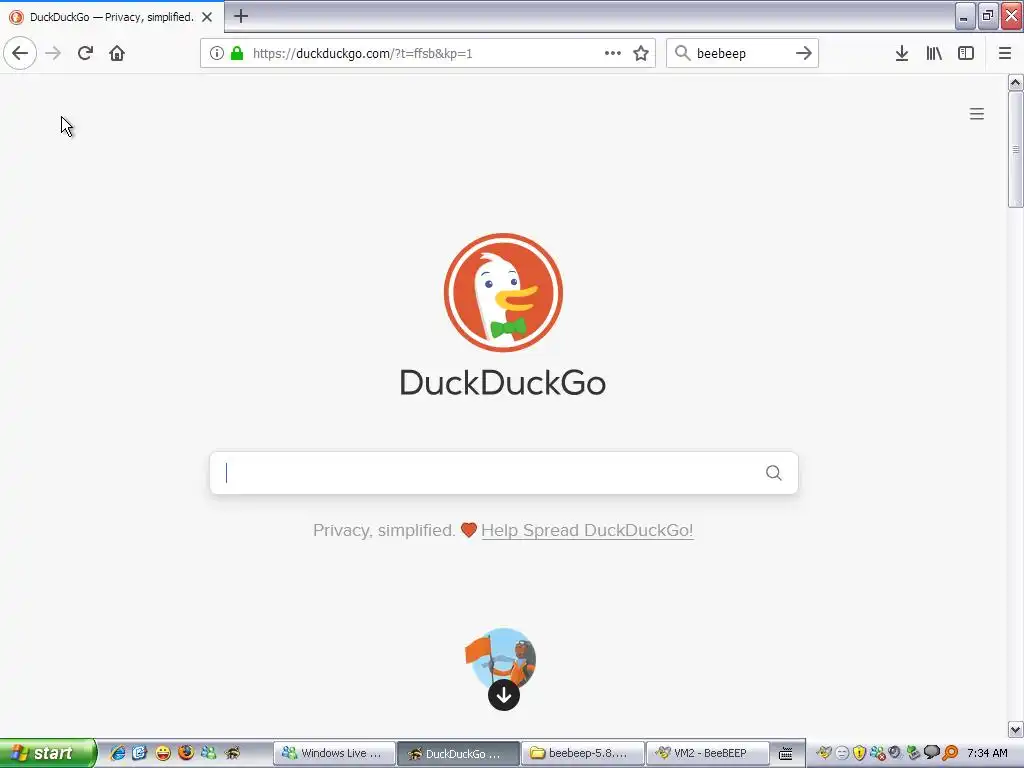Reload the current page
The height and width of the screenshot is (768, 1024).
(x=86, y=53)
